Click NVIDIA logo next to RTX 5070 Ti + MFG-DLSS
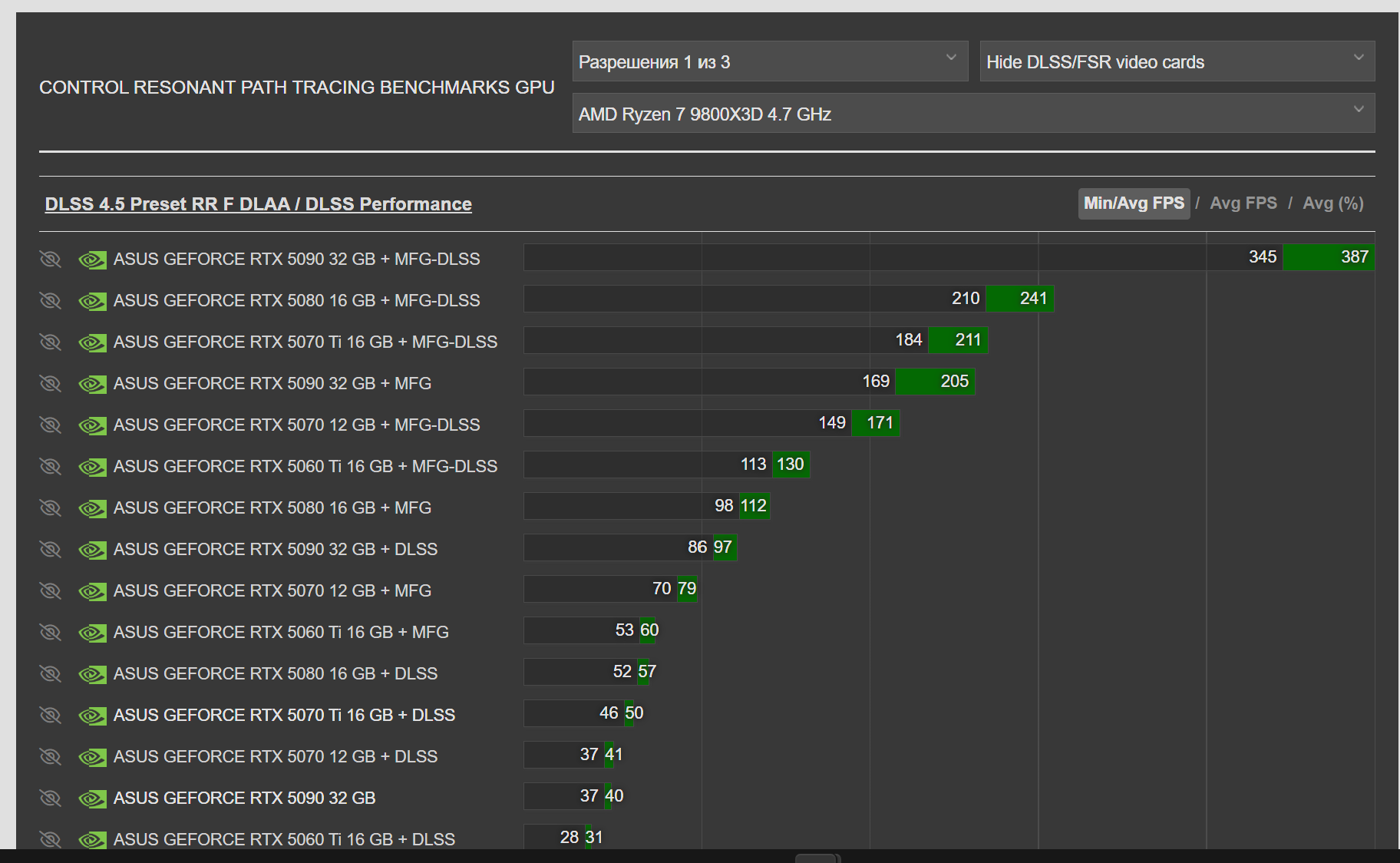Image resolution: width=1400 pixels, height=863 pixels. (92, 343)
